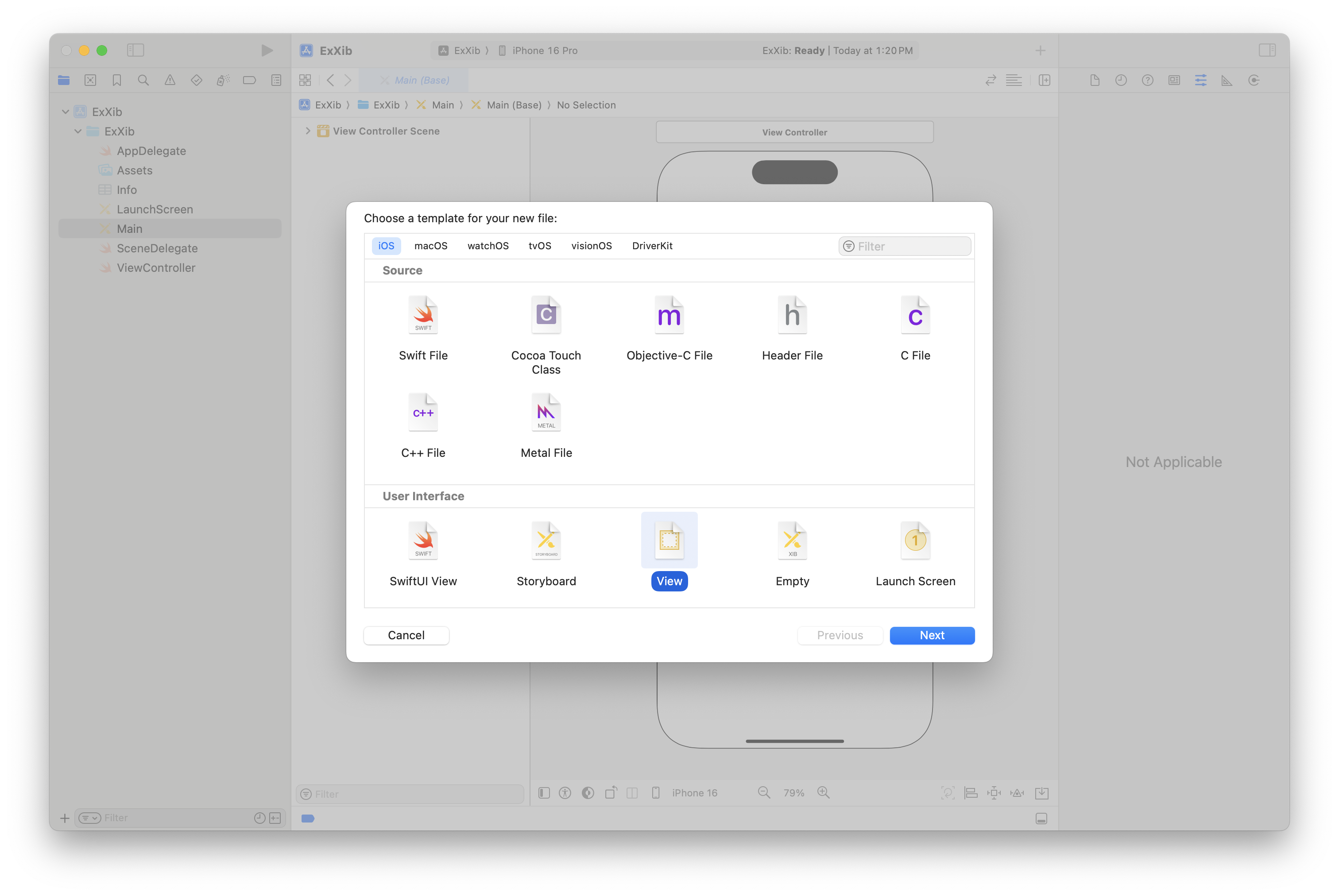Toggle the bottom debug area button

(1041, 818)
